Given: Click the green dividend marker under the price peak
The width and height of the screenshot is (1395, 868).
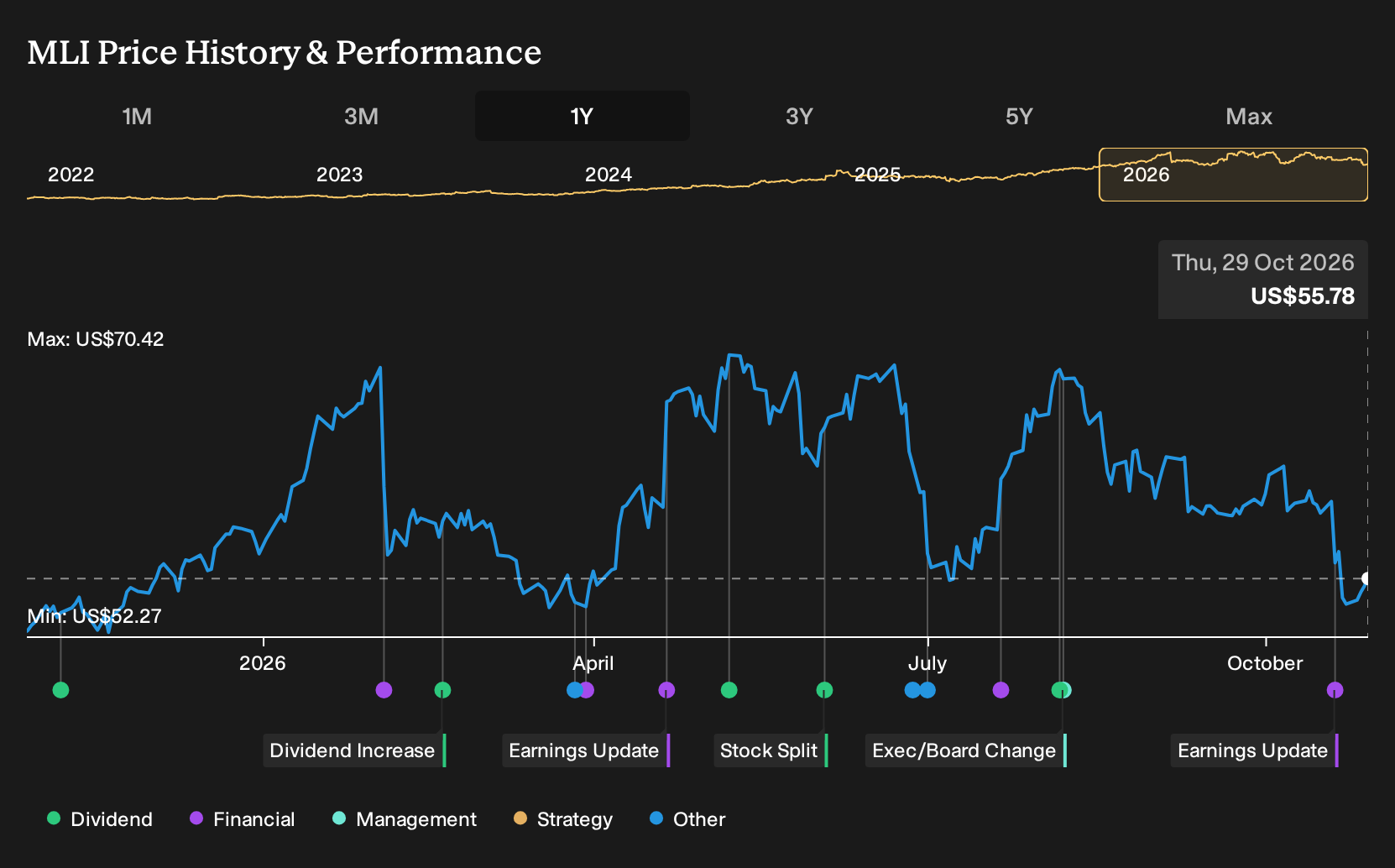Looking at the screenshot, I should [729, 690].
